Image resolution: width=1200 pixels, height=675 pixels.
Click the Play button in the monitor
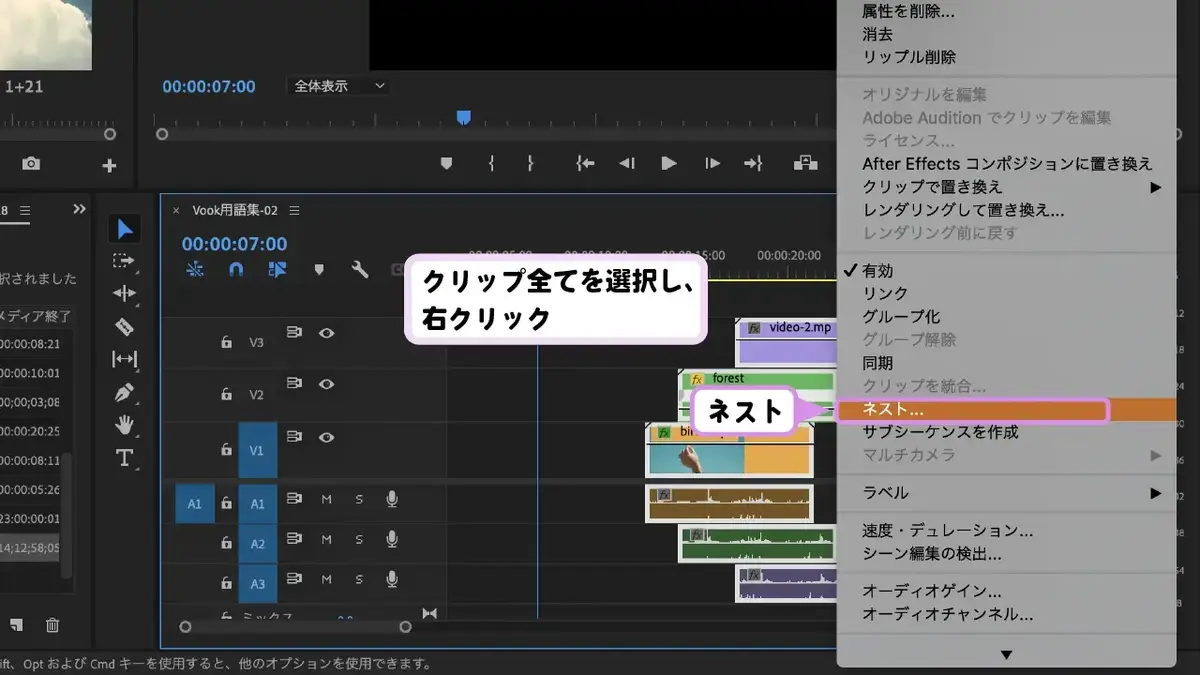tap(669, 163)
